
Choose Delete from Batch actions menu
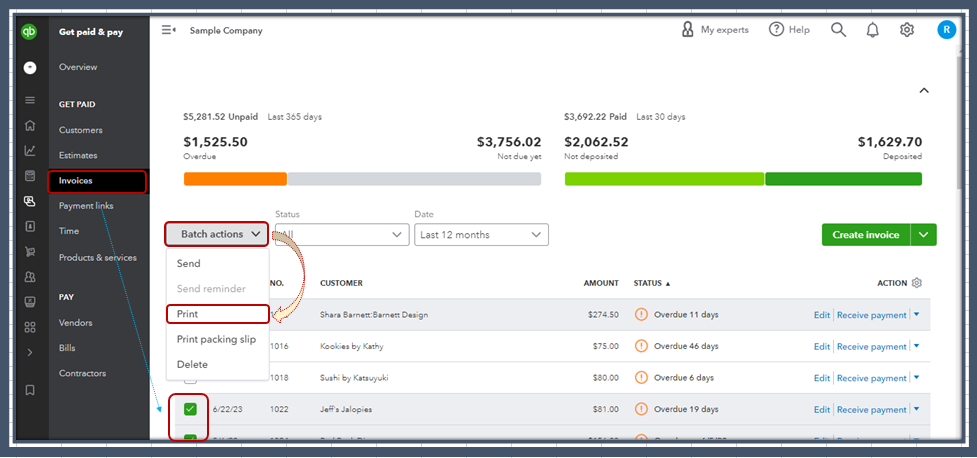(x=192, y=365)
